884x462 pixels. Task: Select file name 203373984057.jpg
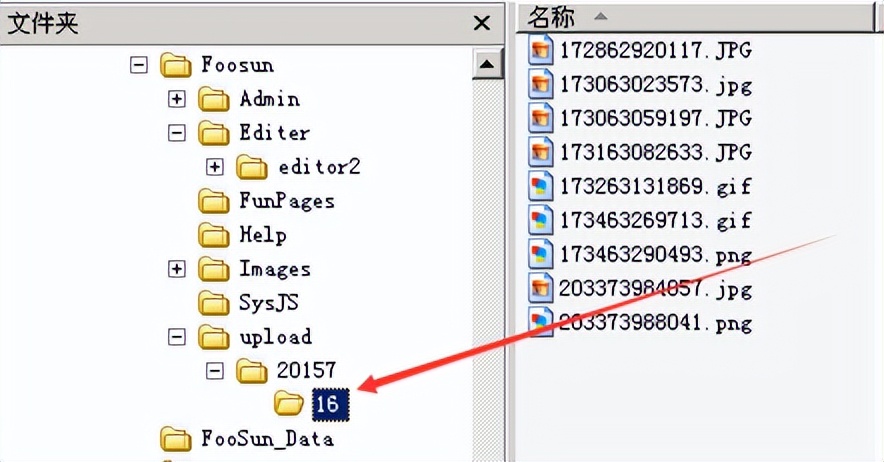click(x=656, y=289)
